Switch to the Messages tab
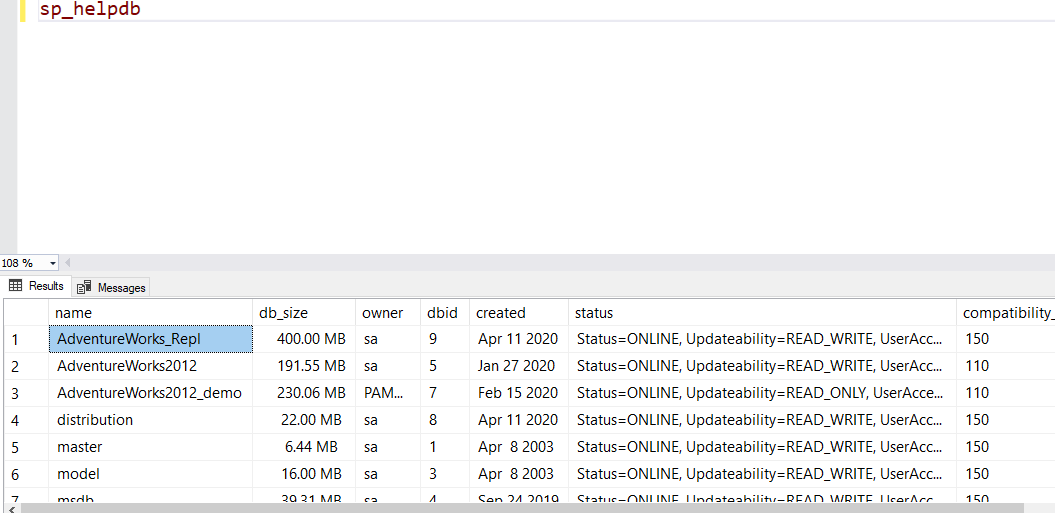The image size is (1055, 513). click(111, 287)
